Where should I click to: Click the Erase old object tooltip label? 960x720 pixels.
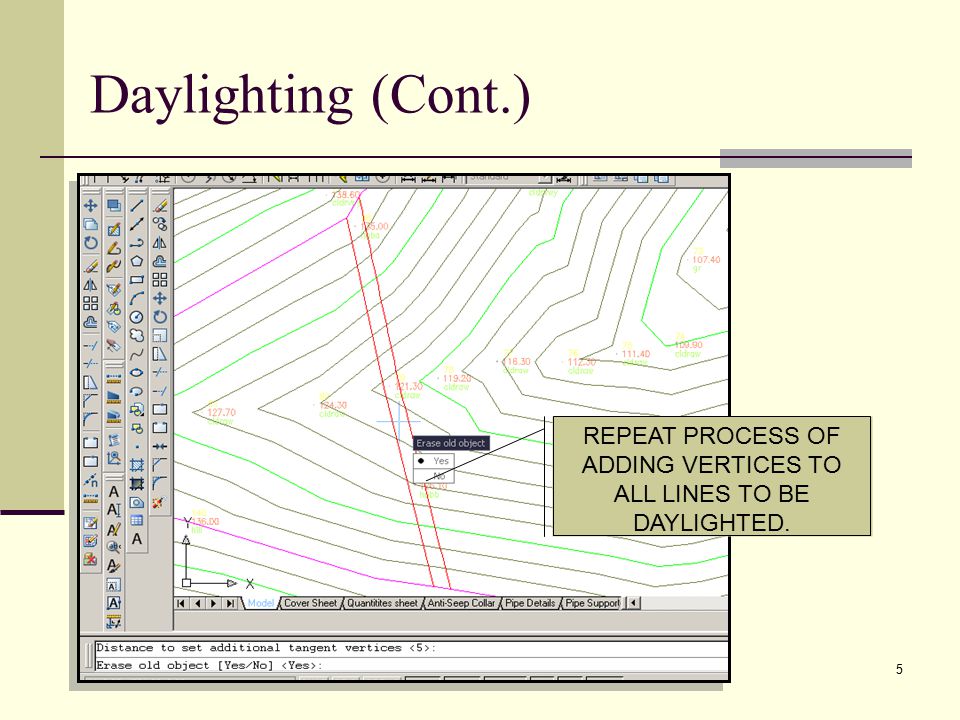451,443
